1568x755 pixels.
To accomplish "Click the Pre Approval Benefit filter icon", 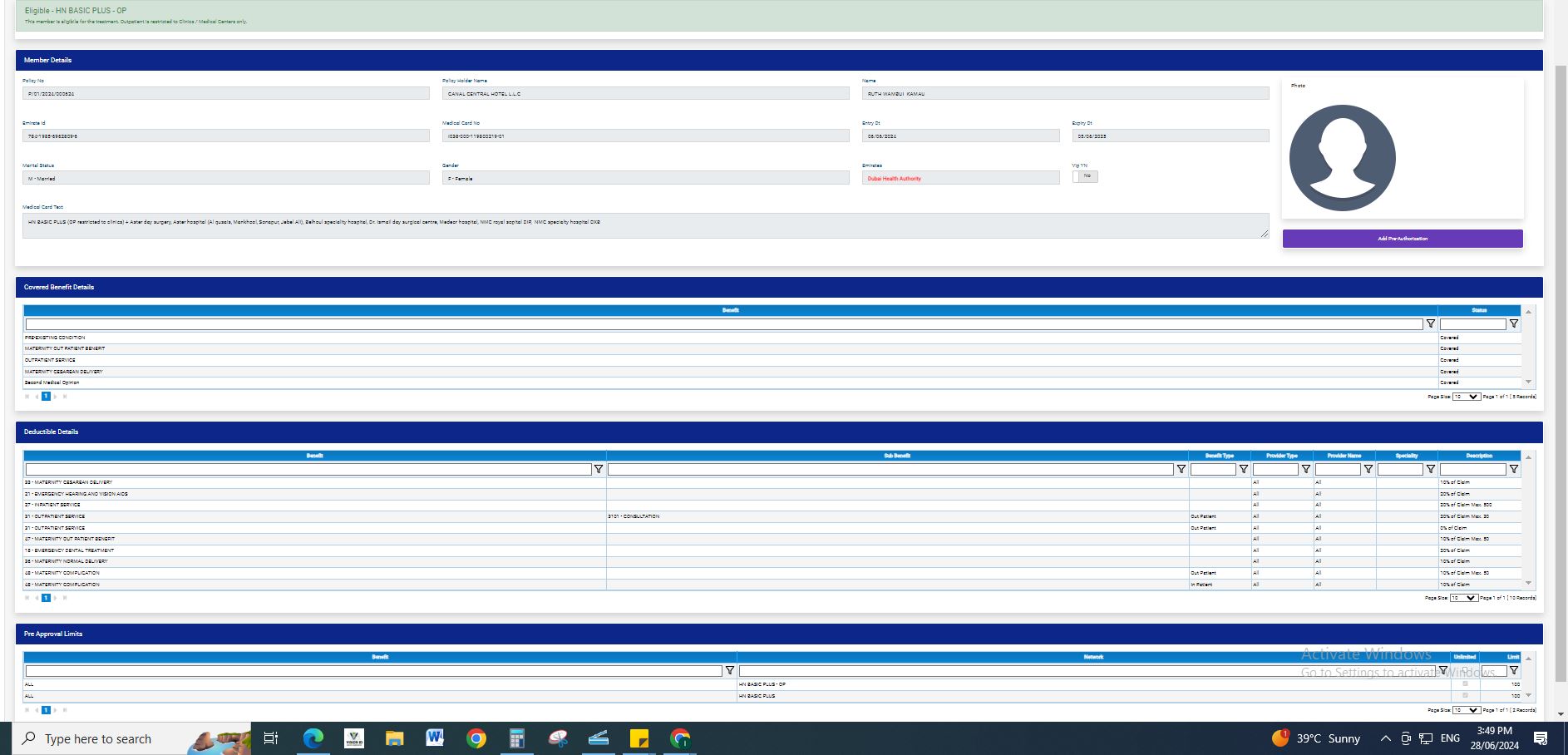I will tap(729, 671).
